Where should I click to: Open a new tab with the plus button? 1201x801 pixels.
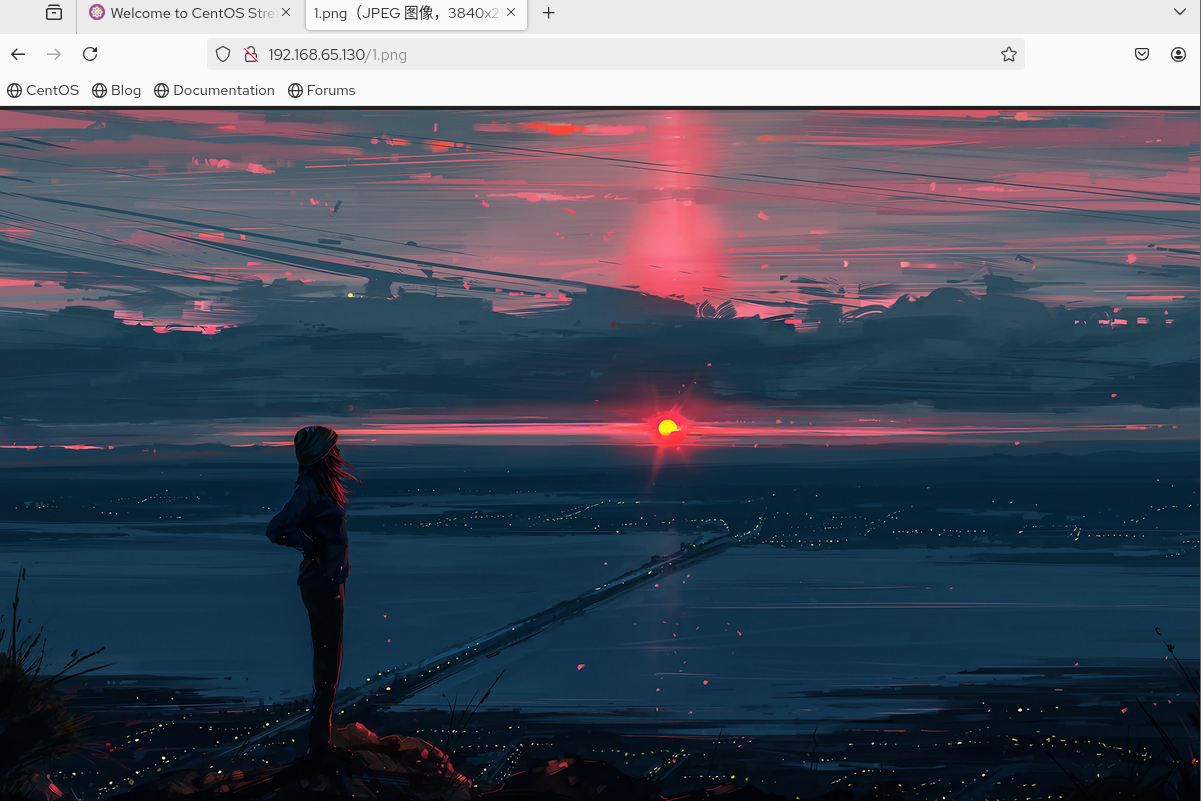point(548,13)
